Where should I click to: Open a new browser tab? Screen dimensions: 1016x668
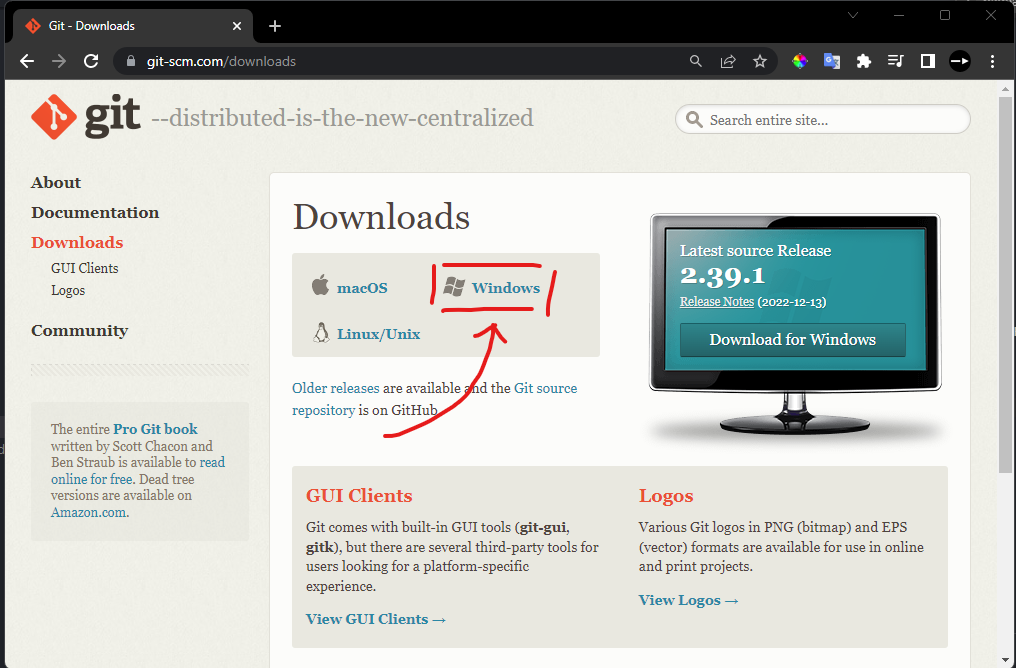[x=275, y=26]
